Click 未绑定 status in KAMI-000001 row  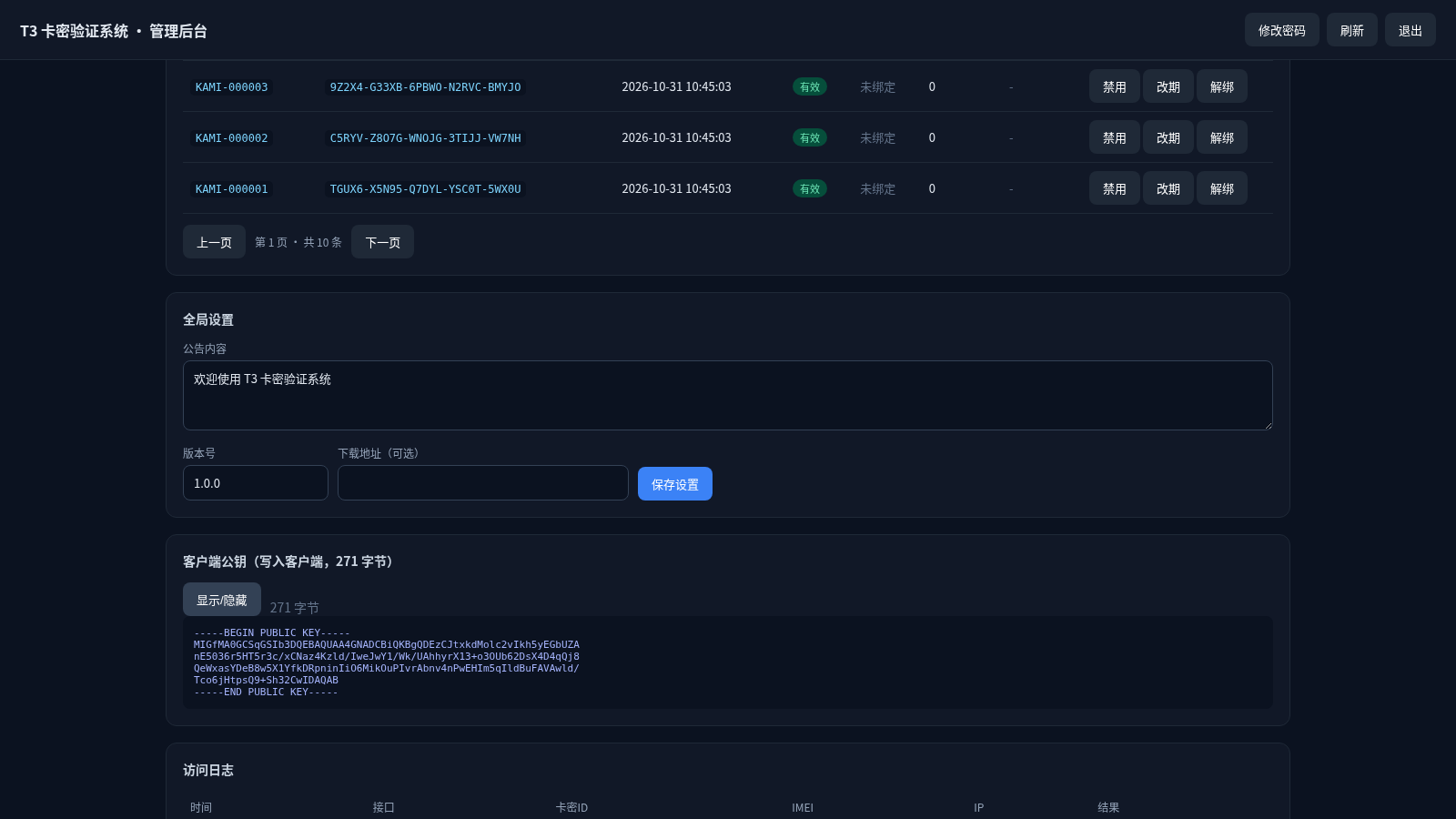877,189
